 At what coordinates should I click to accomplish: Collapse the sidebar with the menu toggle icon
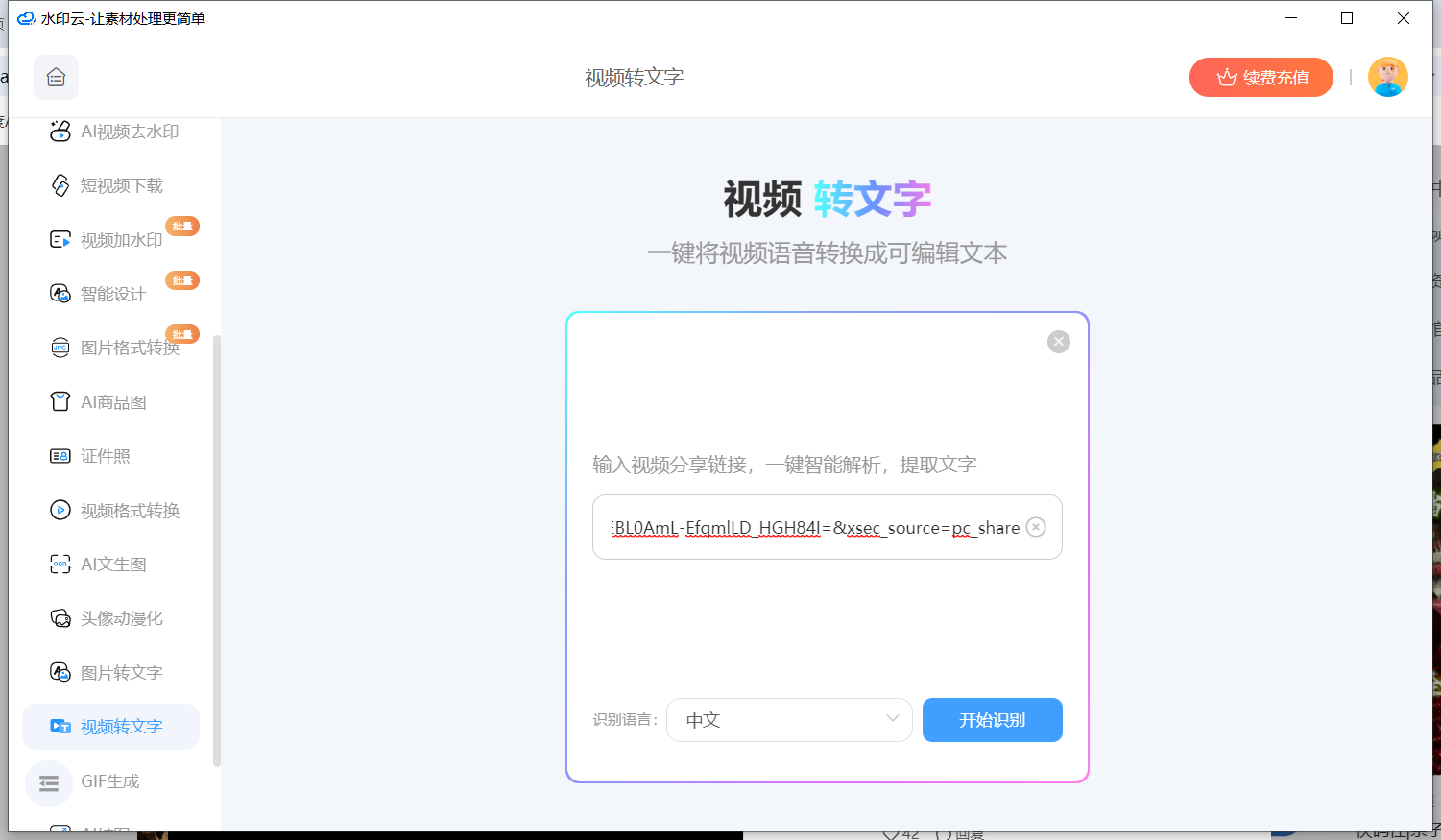click(48, 783)
